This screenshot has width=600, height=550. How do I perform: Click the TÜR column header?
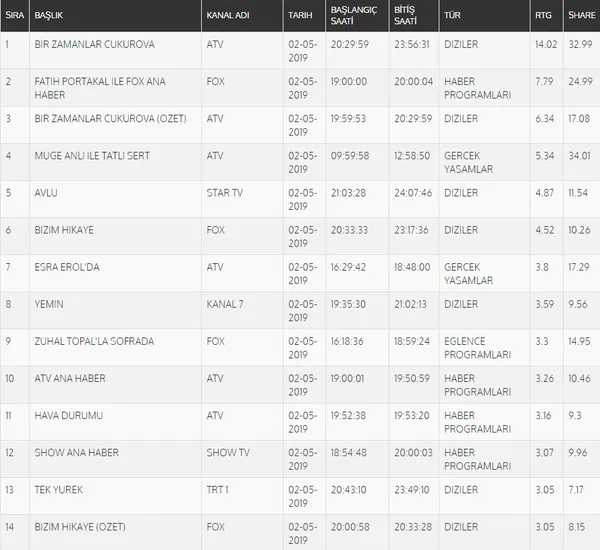pos(484,15)
